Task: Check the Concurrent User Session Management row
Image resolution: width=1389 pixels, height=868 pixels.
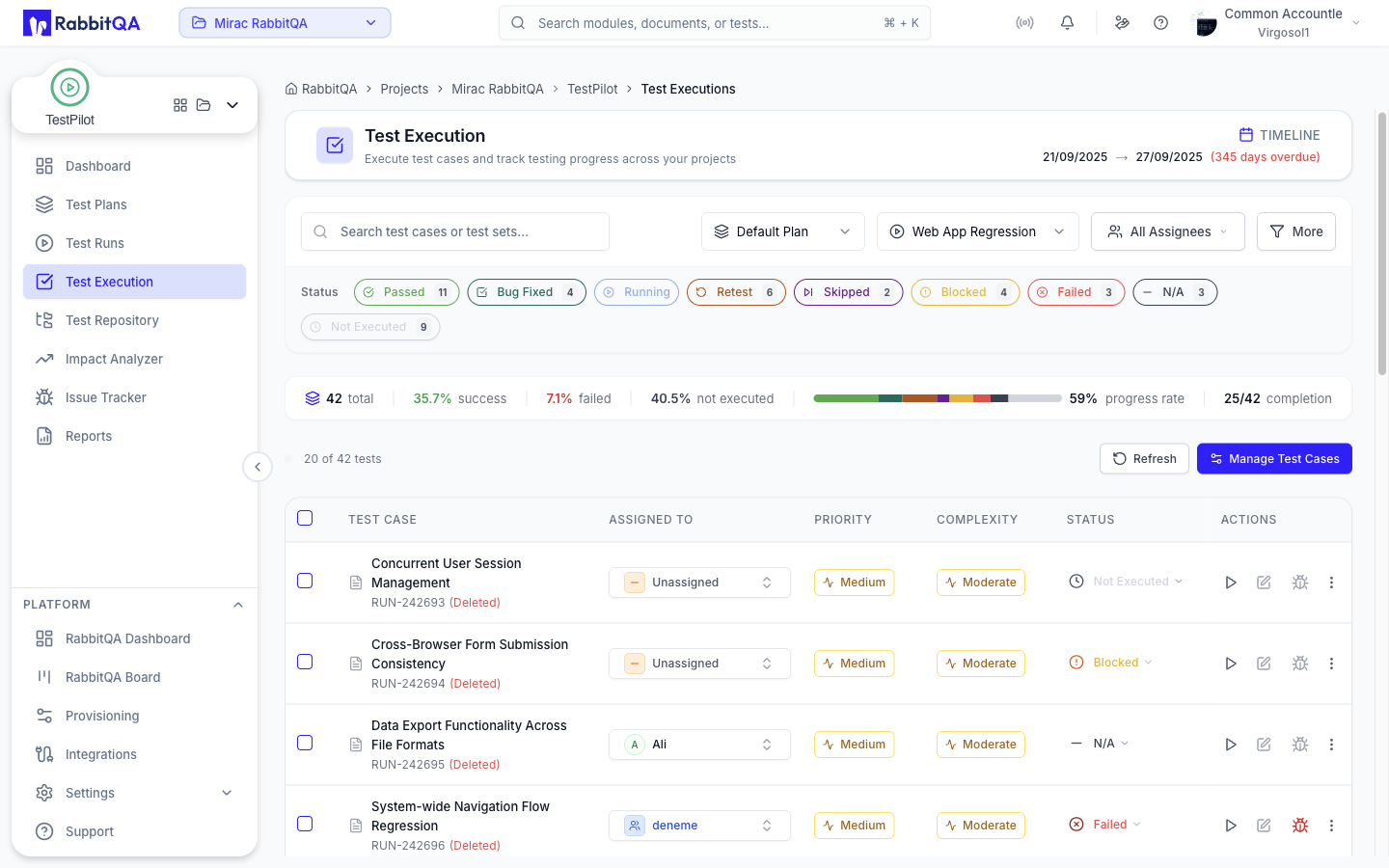Action: (305, 581)
